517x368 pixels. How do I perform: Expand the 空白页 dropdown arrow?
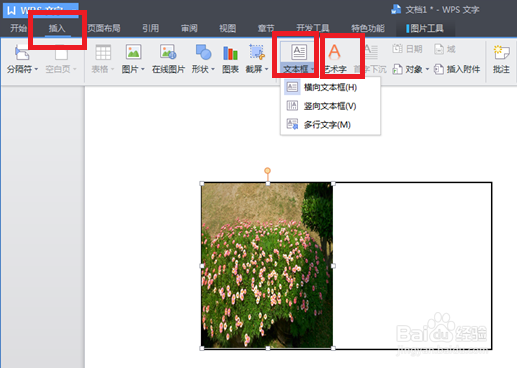pos(75,69)
